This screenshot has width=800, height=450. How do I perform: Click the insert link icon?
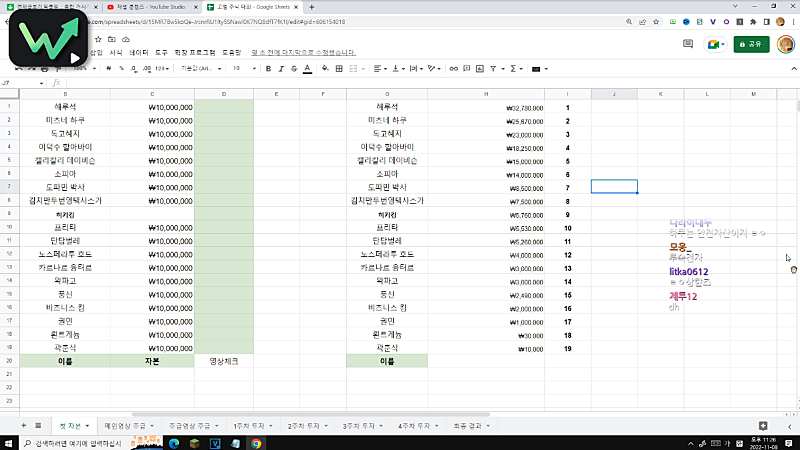pos(452,68)
